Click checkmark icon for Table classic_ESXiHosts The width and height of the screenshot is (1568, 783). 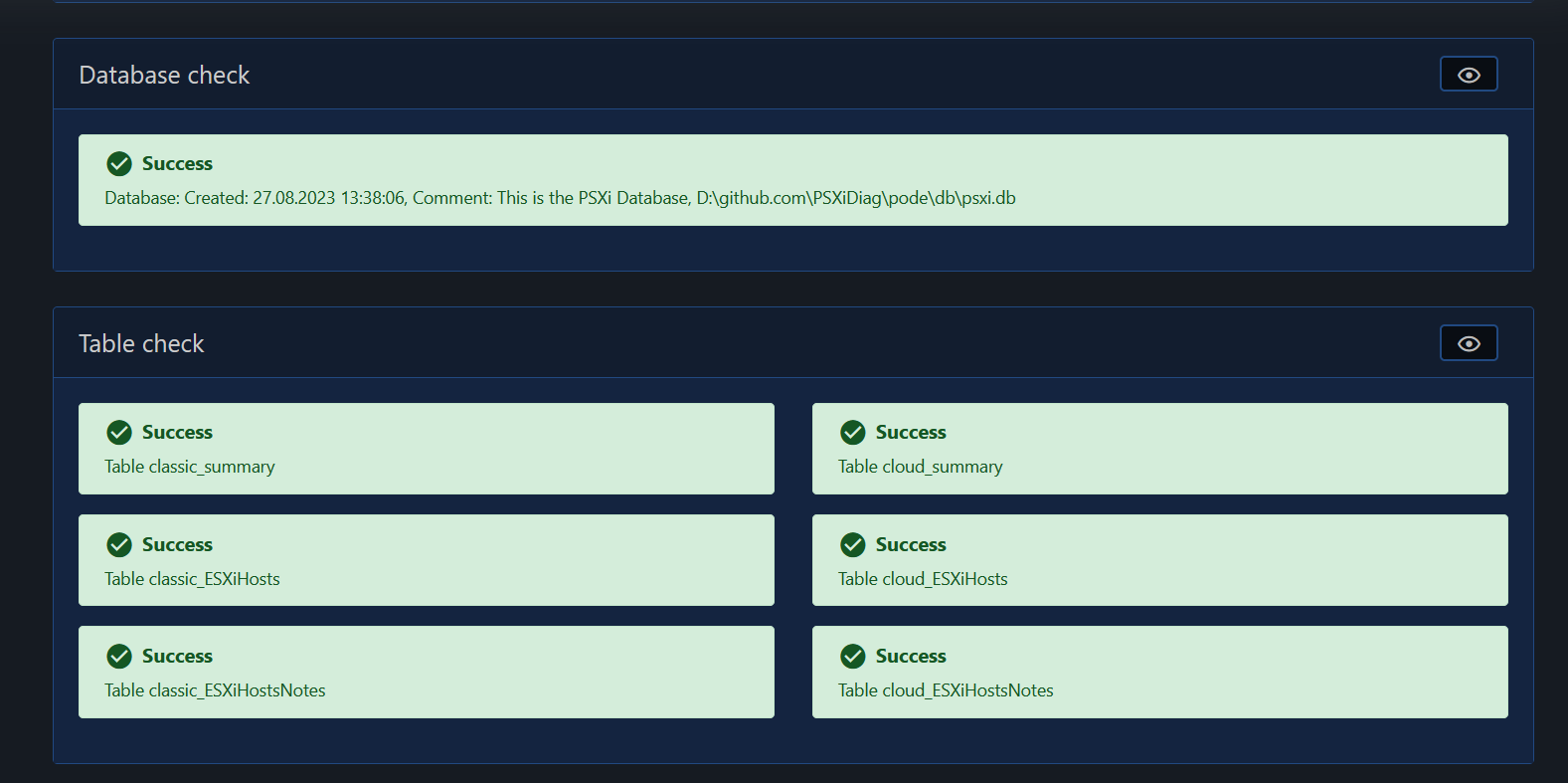(119, 544)
